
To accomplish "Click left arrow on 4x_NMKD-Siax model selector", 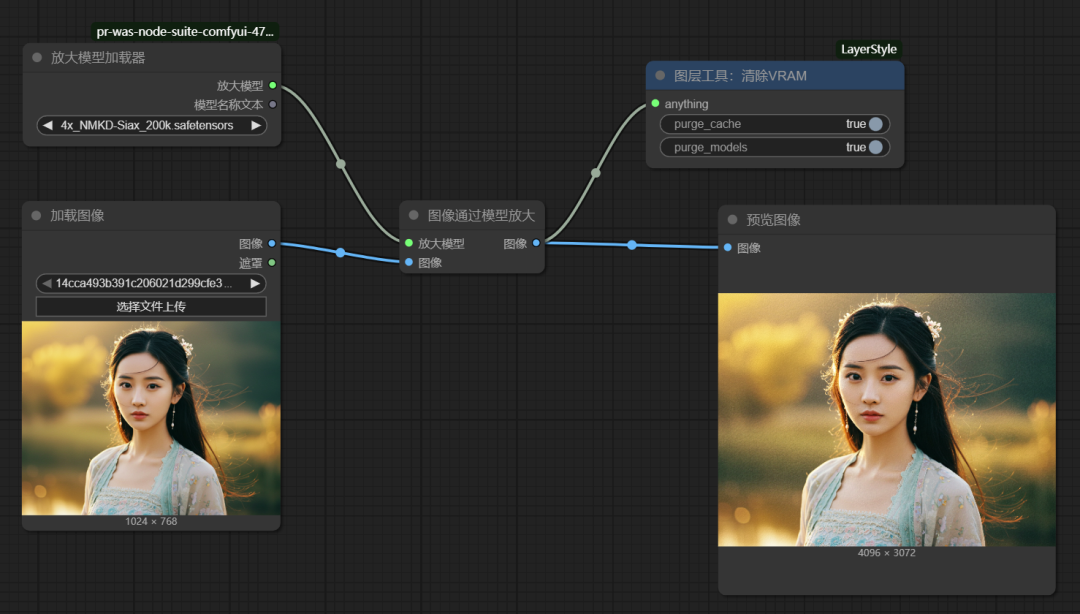I will pos(45,125).
